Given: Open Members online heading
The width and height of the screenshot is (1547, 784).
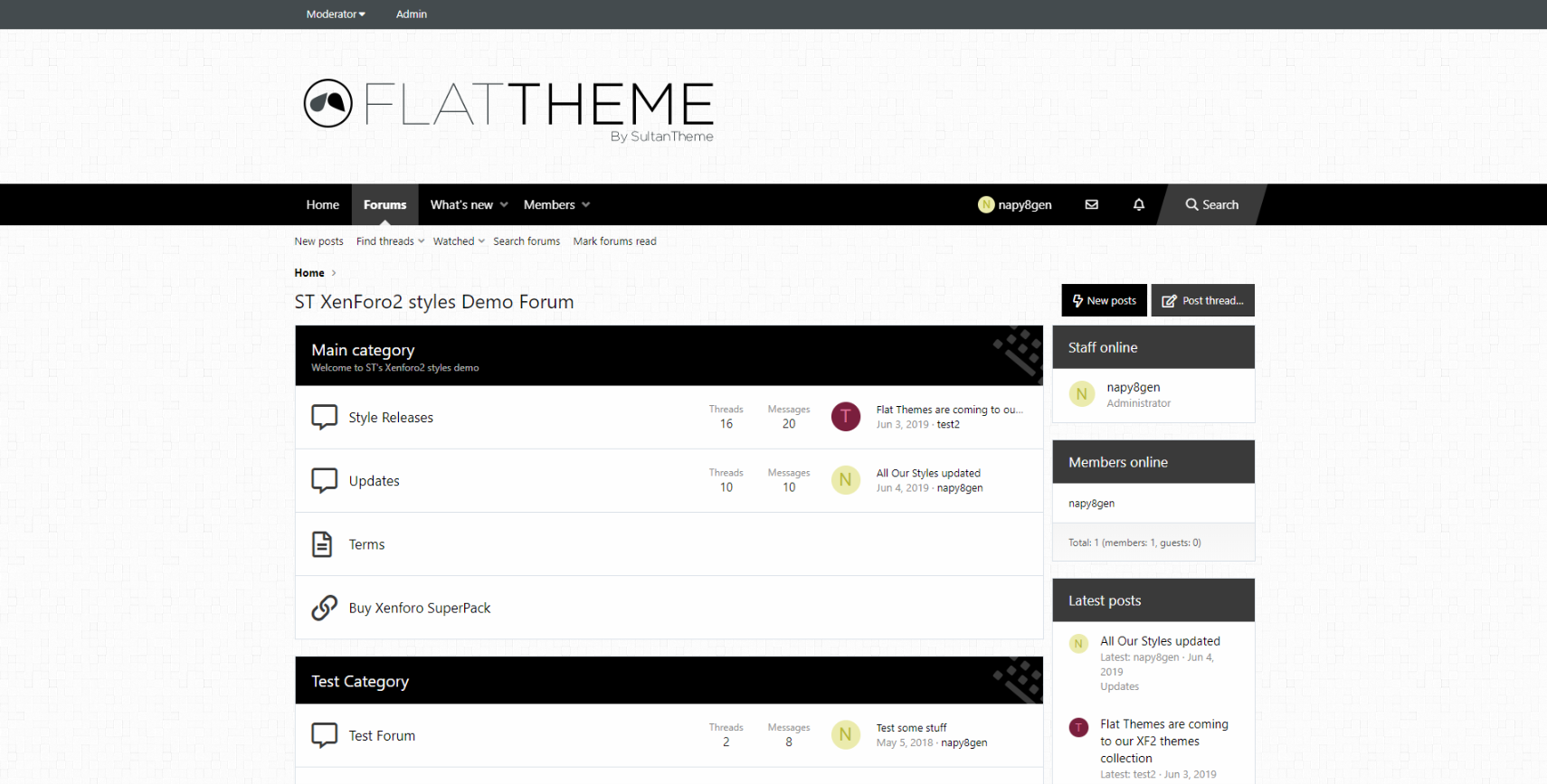Looking at the screenshot, I should click(1118, 462).
